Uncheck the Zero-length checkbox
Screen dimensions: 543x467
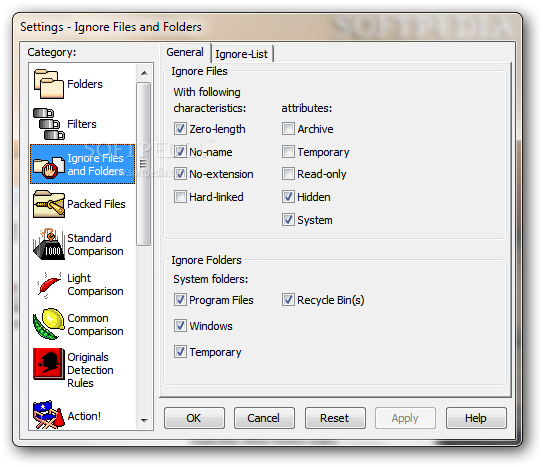click(180, 129)
